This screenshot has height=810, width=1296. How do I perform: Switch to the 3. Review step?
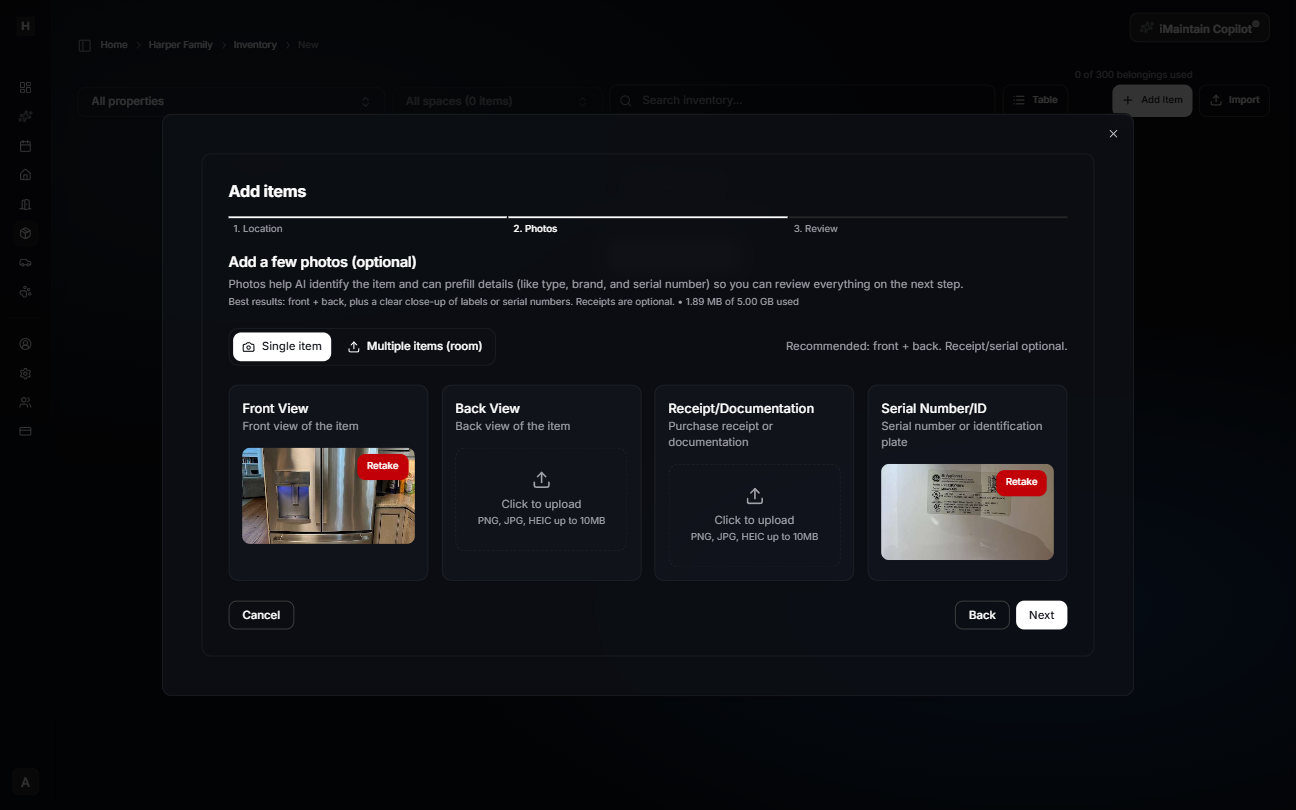pos(816,228)
